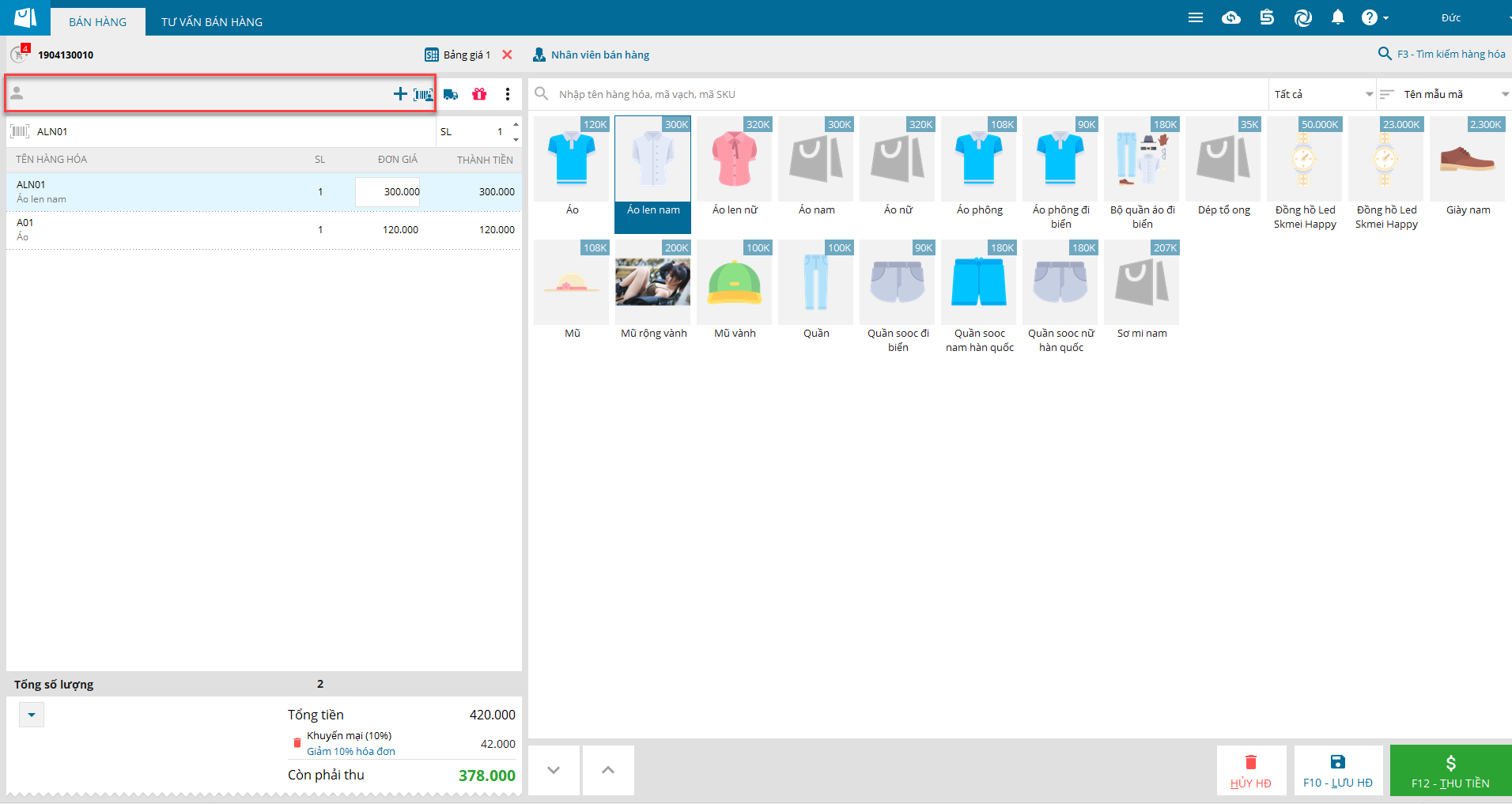This screenshot has width=1512, height=804.
Task: Collect payment with F12 - THU TIỀN
Action: (x=1450, y=770)
